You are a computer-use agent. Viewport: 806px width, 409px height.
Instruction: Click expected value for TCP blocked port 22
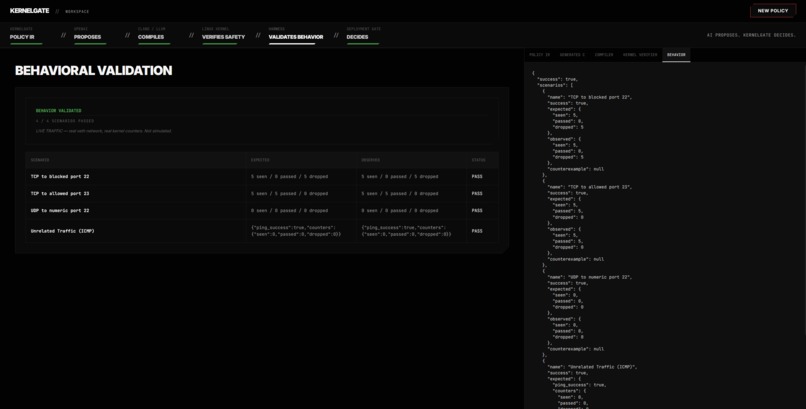289,177
